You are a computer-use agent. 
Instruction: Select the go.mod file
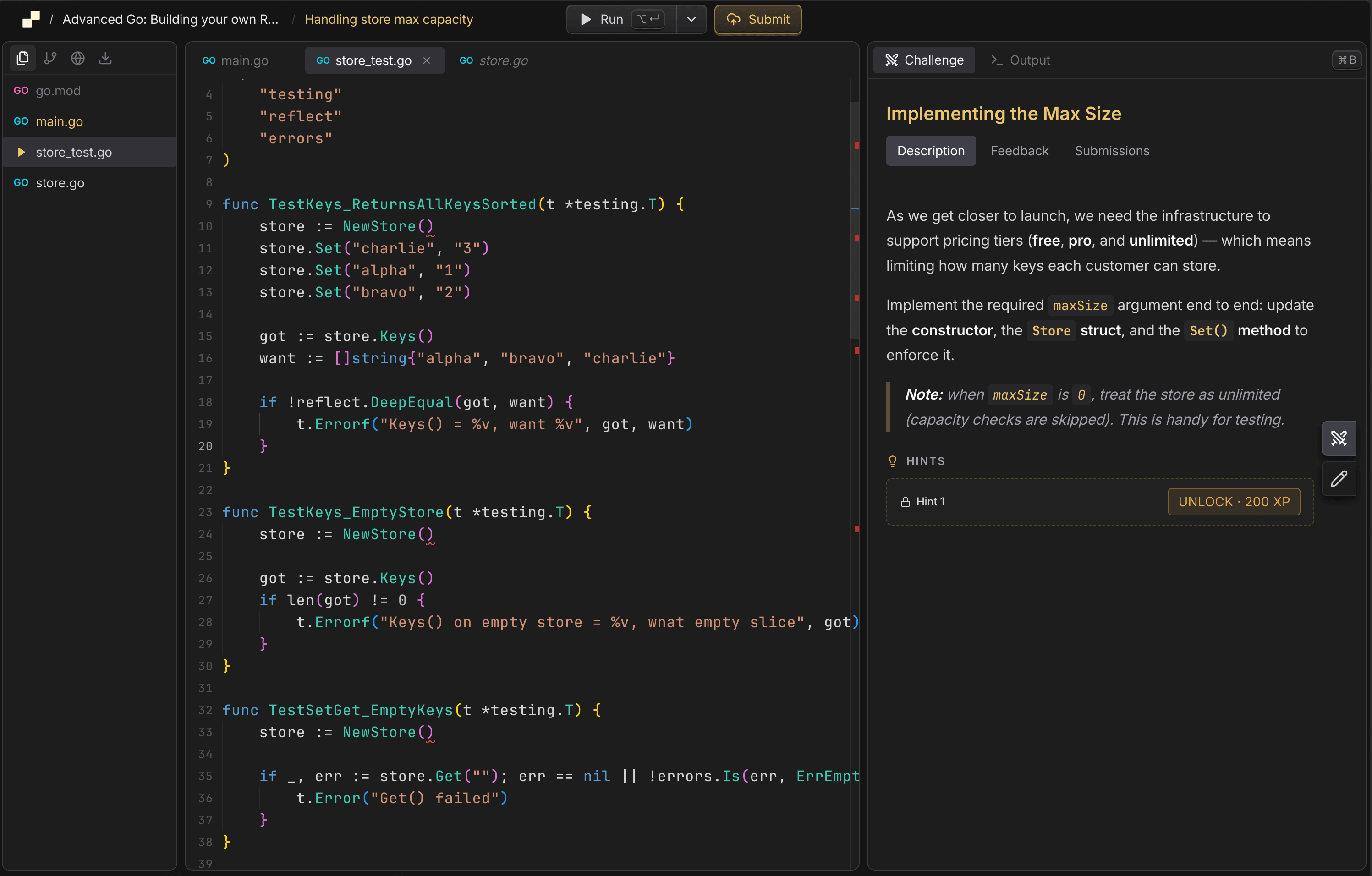tap(90, 91)
